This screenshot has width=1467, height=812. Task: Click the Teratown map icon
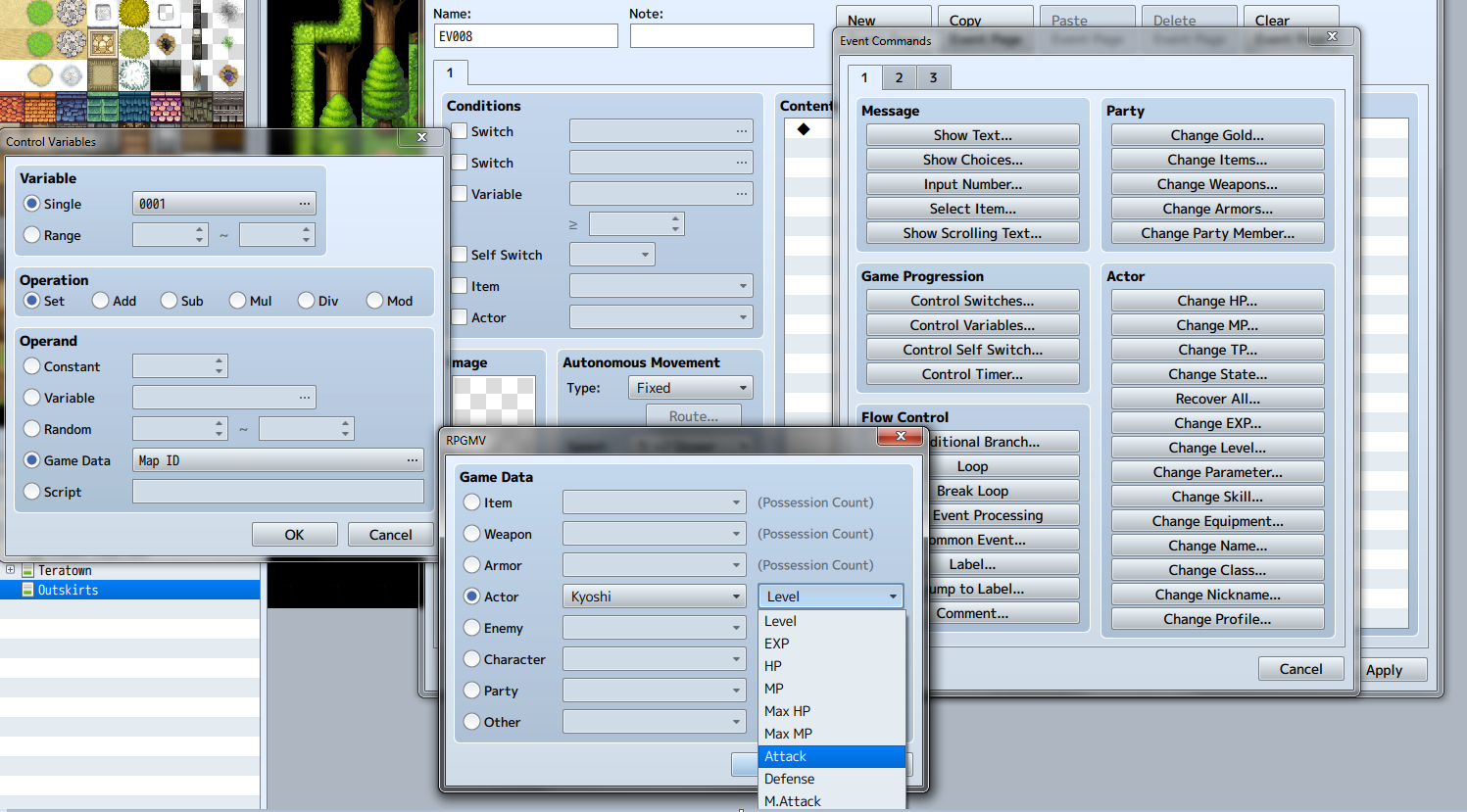tap(28, 570)
